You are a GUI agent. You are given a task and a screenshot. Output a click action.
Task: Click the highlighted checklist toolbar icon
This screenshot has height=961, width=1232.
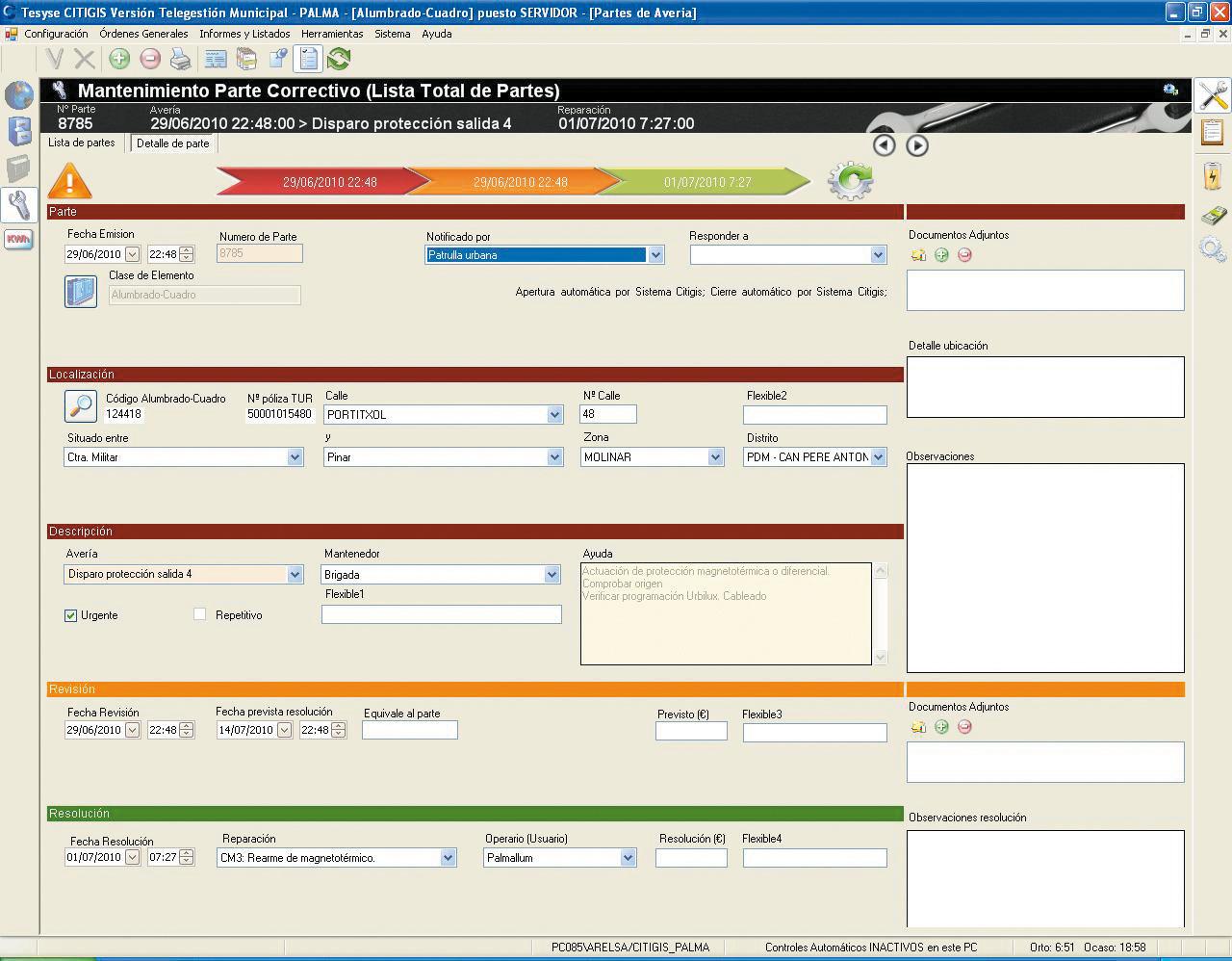pyautogui.click(x=308, y=60)
